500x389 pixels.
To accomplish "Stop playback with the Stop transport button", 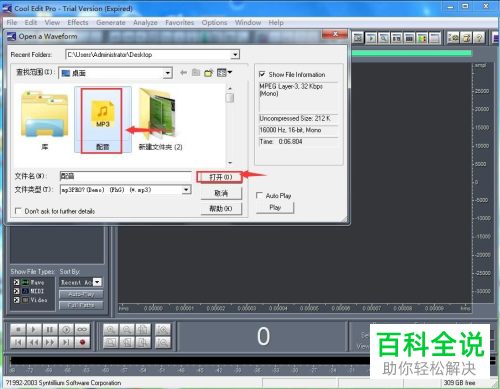I will (x=18, y=330).
